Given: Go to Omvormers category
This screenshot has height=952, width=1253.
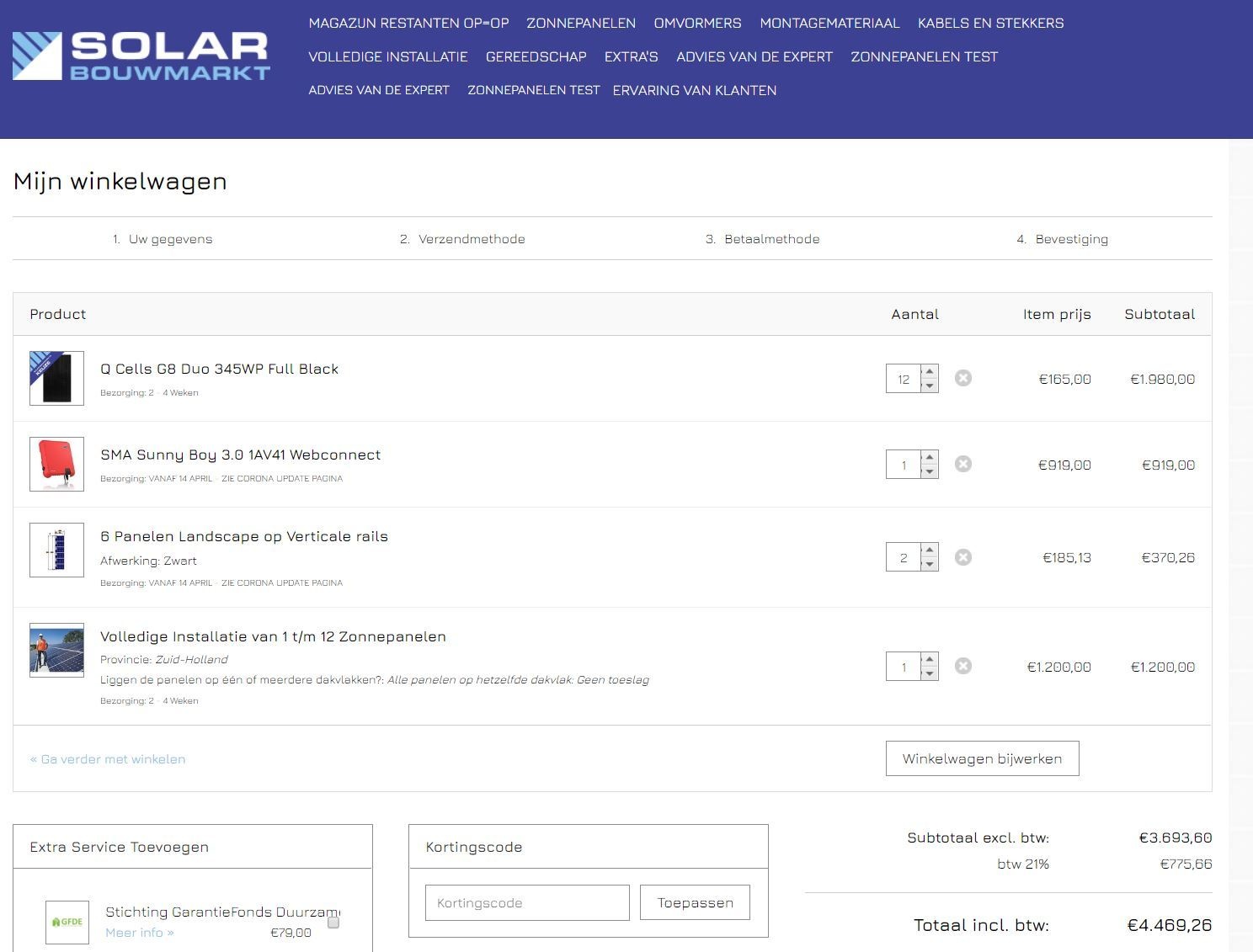Looking at the screenshot, I should (x=698, y=23).
